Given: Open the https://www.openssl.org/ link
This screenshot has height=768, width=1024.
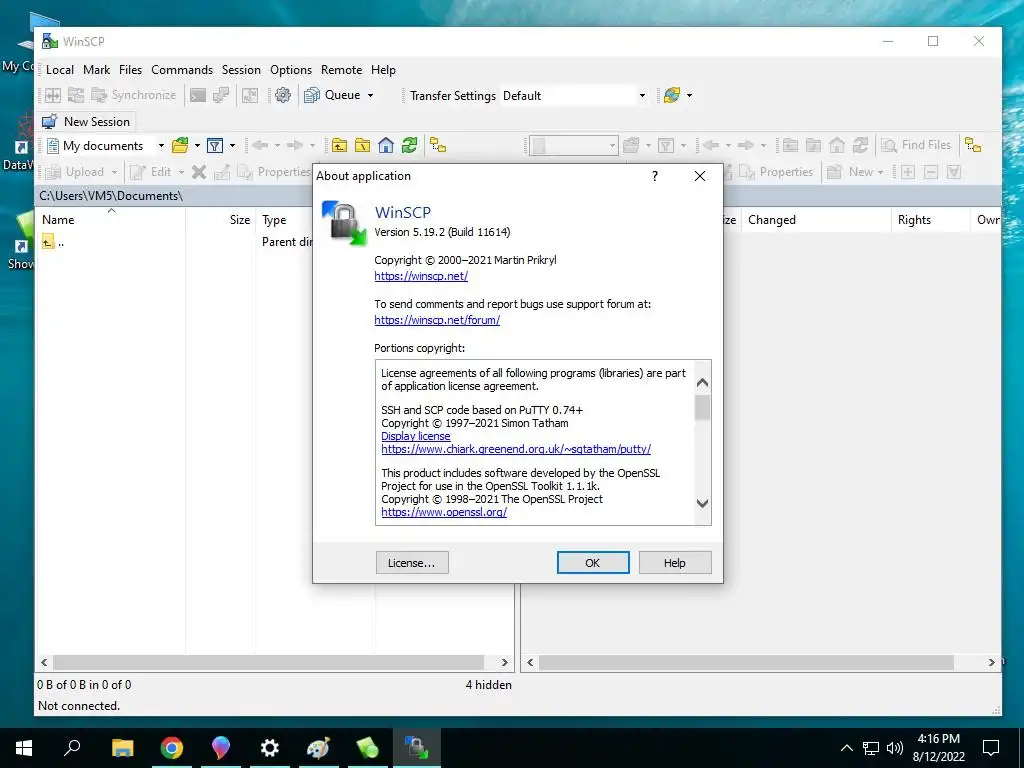Looking at the screenshot, I should click(444, 512).
